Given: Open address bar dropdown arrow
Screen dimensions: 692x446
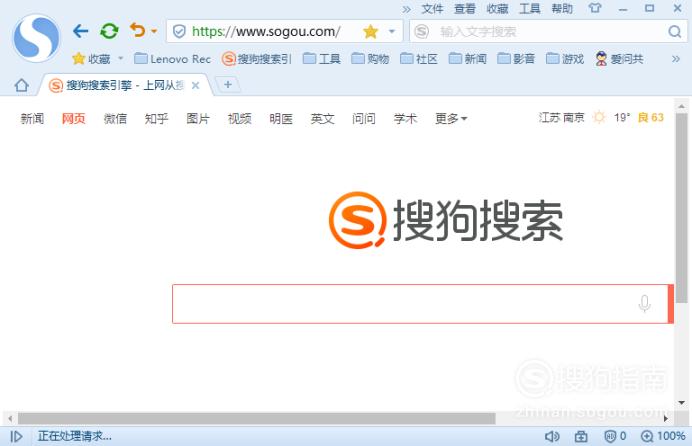Looking at the screenshot, I should point(391,31).
